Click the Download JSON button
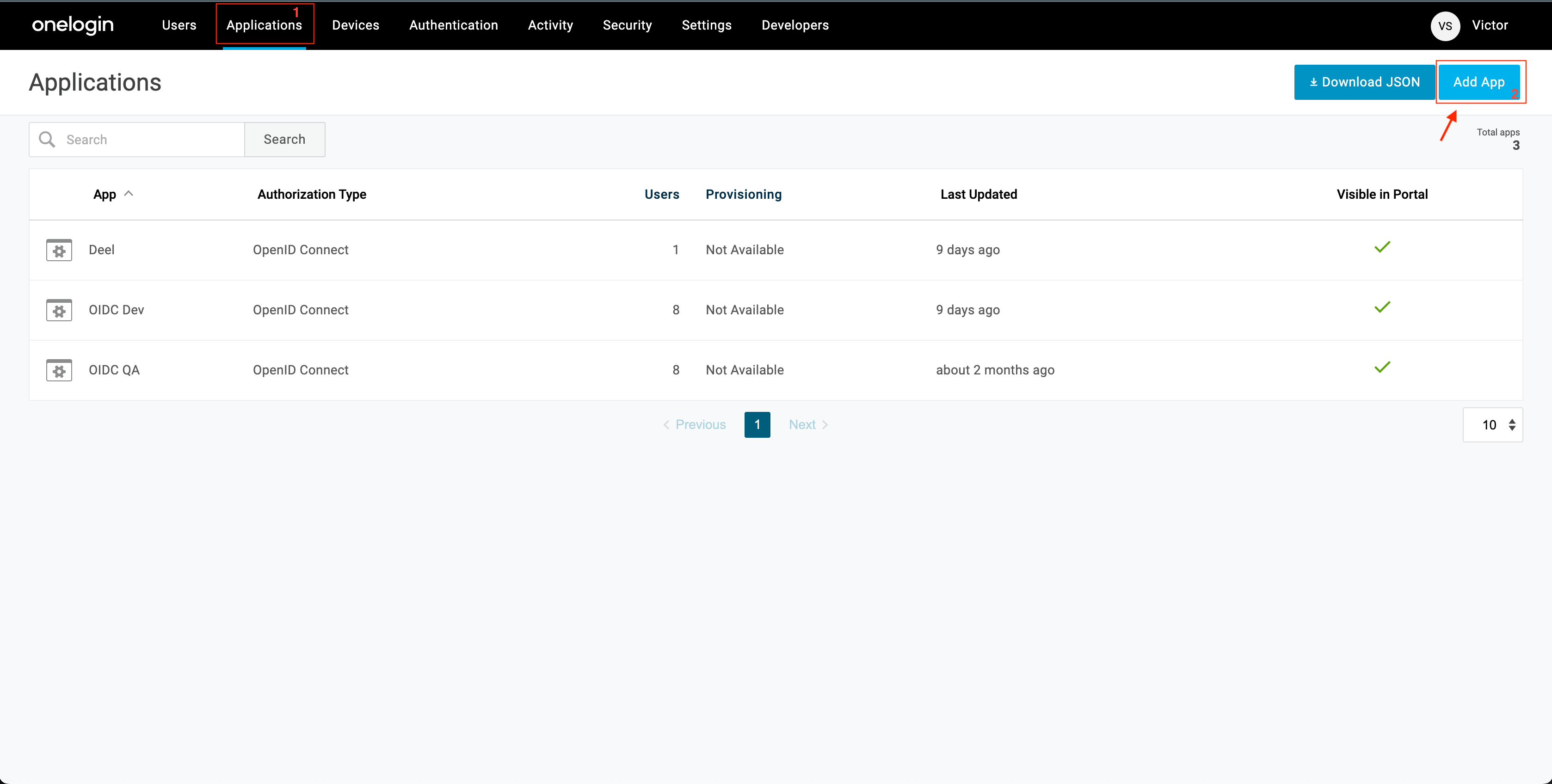The height and width of the screenshot is (784, 1552). [1364, 82]
